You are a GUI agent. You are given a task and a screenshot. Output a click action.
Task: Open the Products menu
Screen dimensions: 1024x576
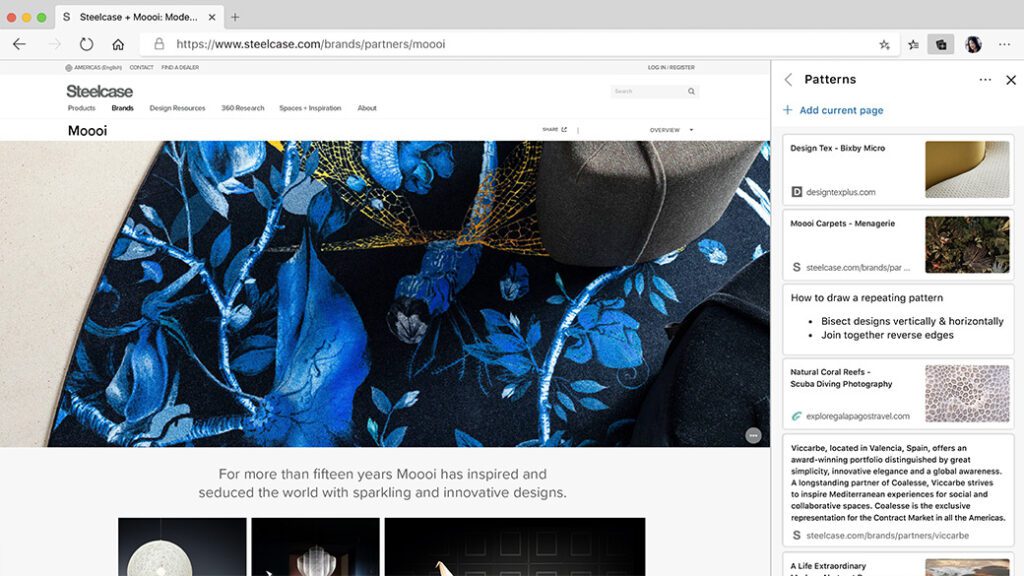click(82, 108)
